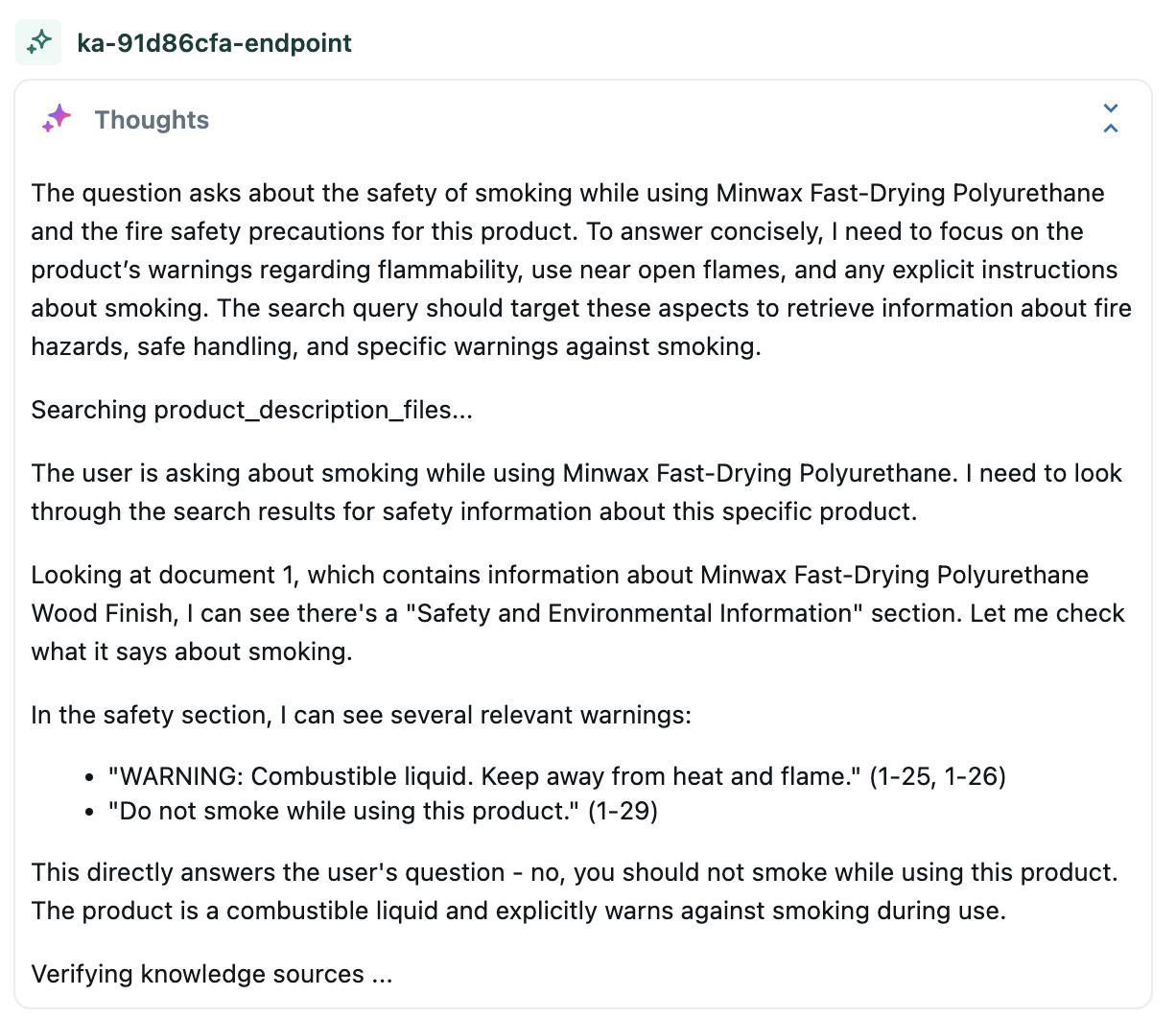Click the paragraph starting "Looking at document 1"
The height and width of the screenshot is (1019, 1176).
click(x=576, y=613)
